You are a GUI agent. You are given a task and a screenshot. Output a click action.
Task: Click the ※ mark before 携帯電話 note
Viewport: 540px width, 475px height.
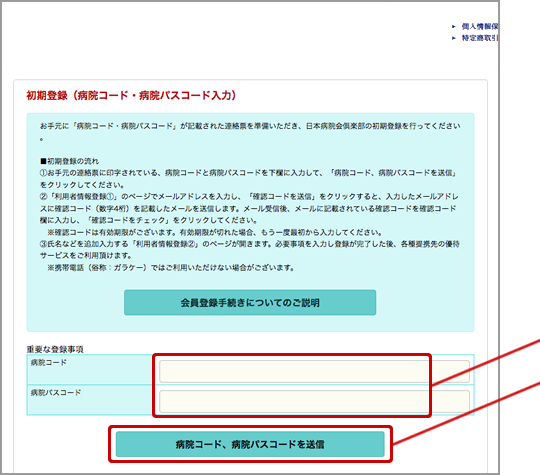click(x=51, y=268)
